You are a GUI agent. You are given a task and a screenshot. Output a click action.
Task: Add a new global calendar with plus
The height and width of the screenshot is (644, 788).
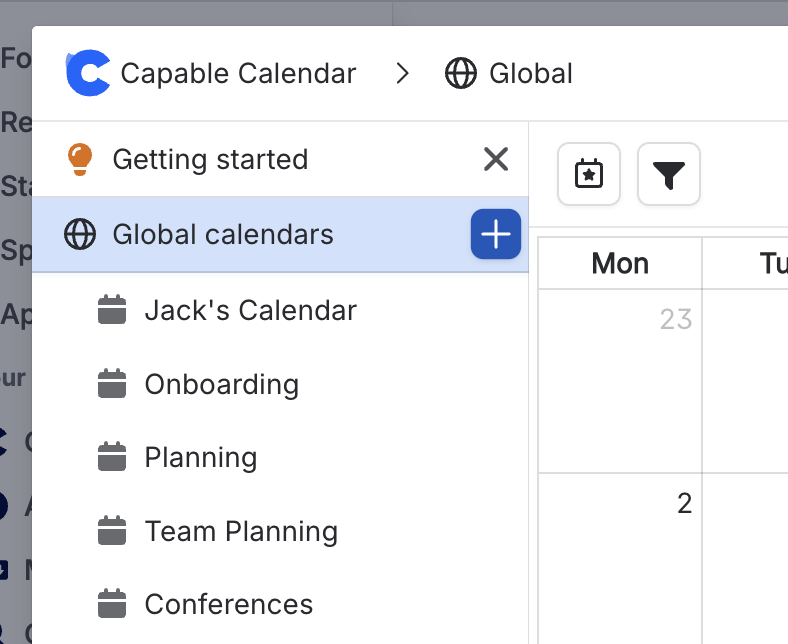pos(496,235)
